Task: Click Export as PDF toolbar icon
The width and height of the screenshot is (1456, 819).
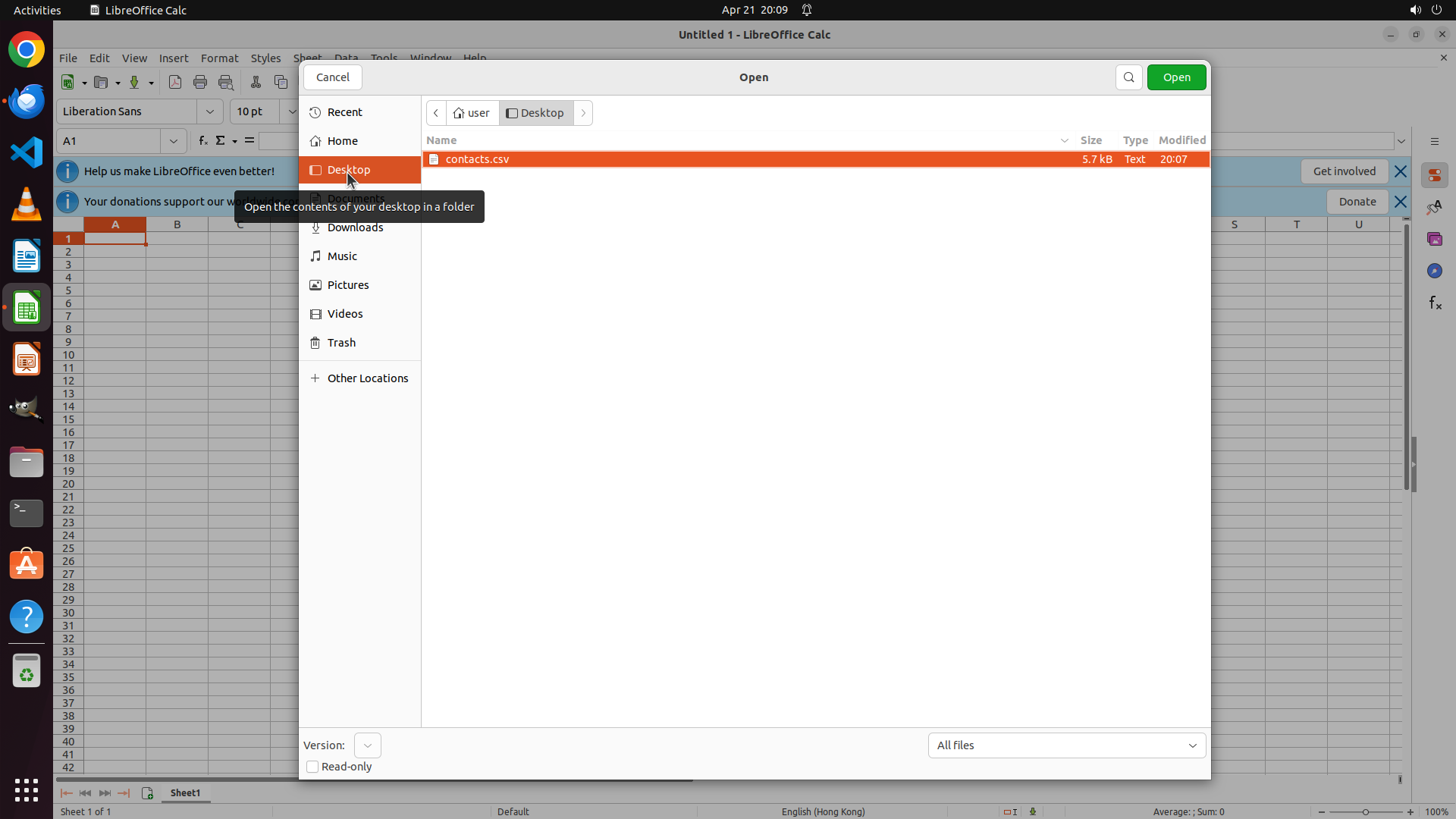Action: pos(175,82)
